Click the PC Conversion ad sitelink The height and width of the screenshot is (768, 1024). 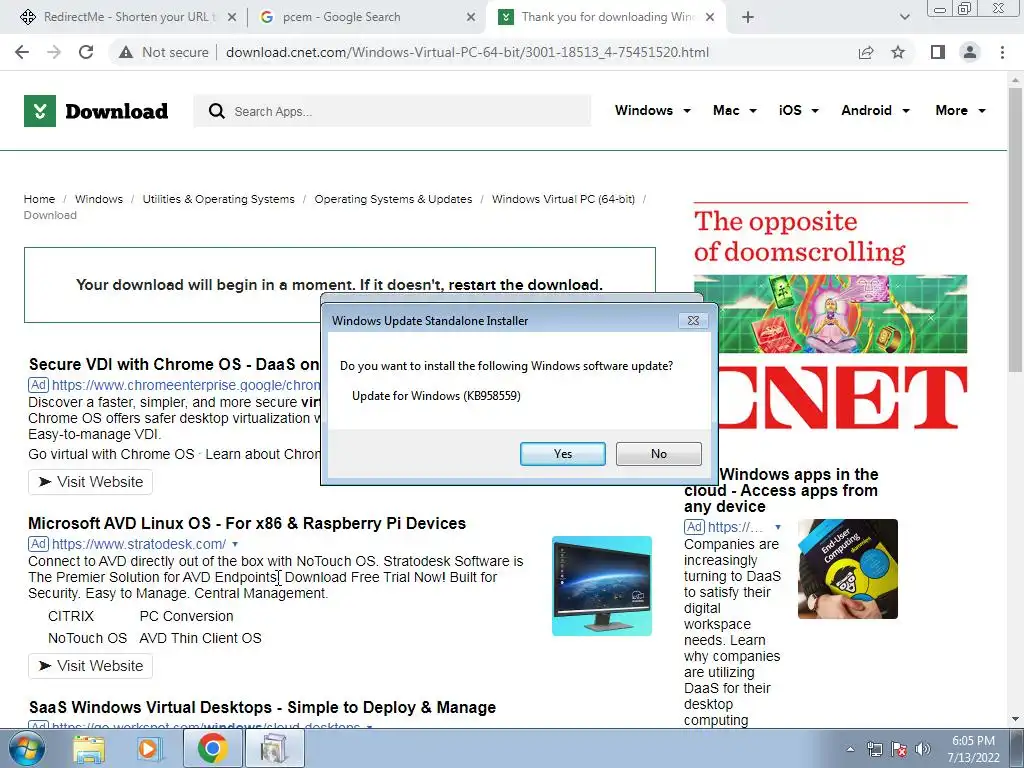click(186, 616)
